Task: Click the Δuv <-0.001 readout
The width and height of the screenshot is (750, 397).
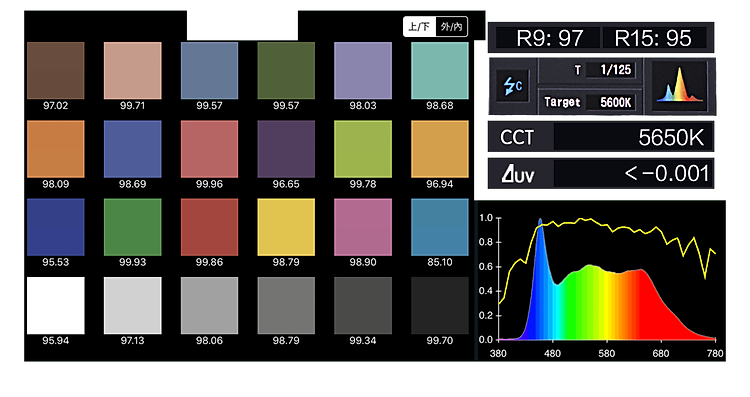Action: coord(601,173)
